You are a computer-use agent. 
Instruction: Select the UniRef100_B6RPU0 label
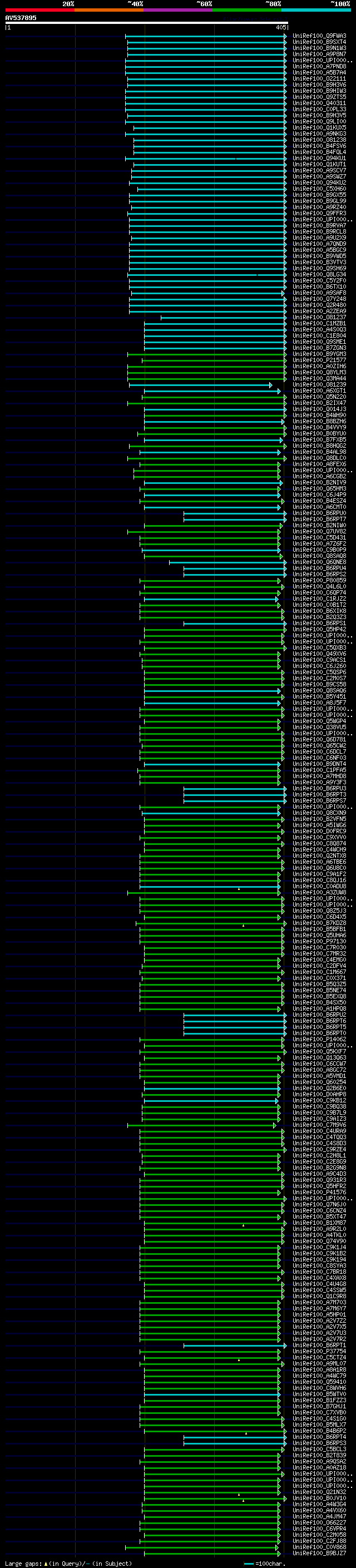click(x=319, y=513)
